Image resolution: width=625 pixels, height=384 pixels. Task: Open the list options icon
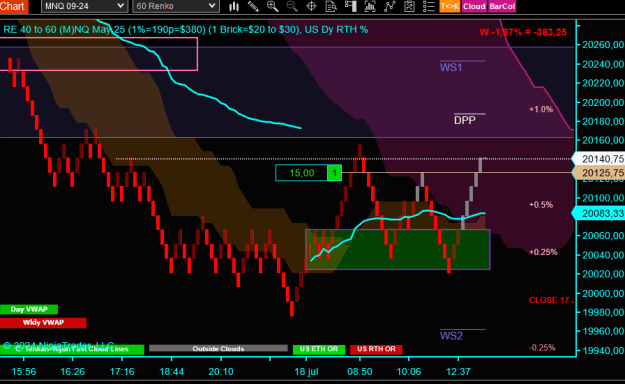(428, 6)
